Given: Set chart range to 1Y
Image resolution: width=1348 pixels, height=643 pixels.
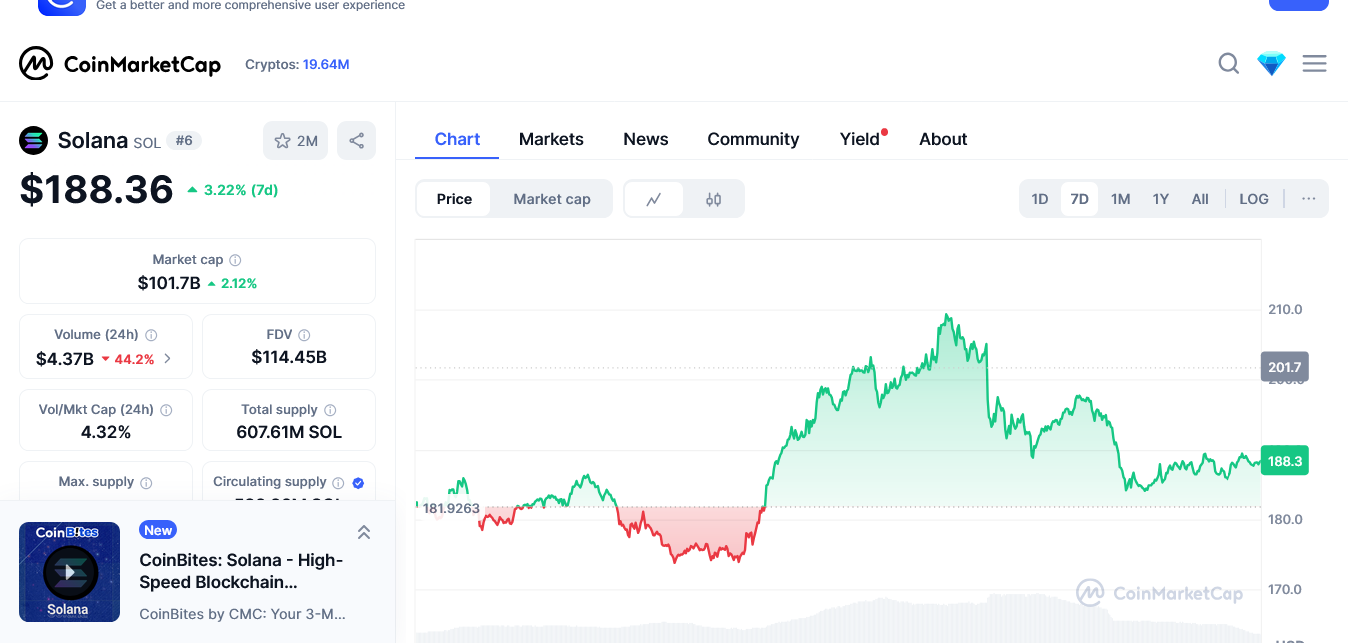Looking at the screenshot, I should pos(1160,199).
